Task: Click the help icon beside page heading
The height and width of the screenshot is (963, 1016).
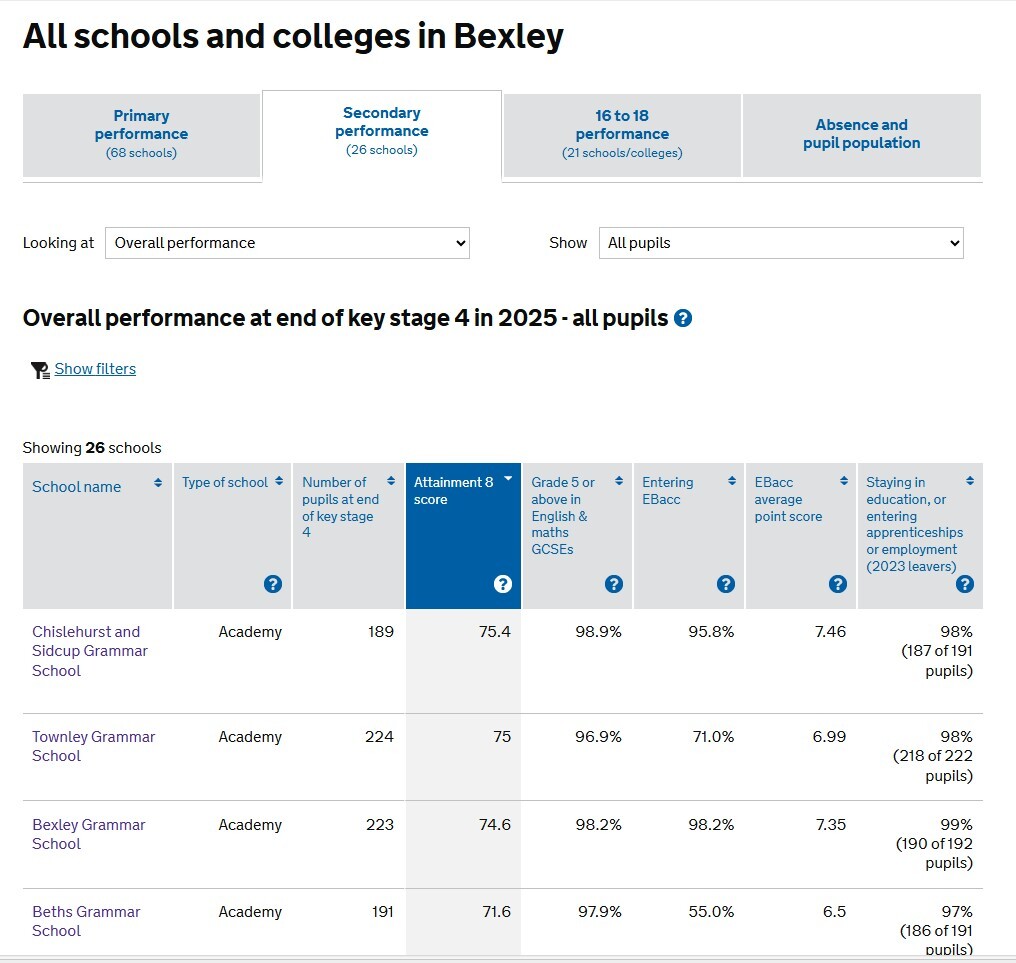Action: (x=683, y=318)
